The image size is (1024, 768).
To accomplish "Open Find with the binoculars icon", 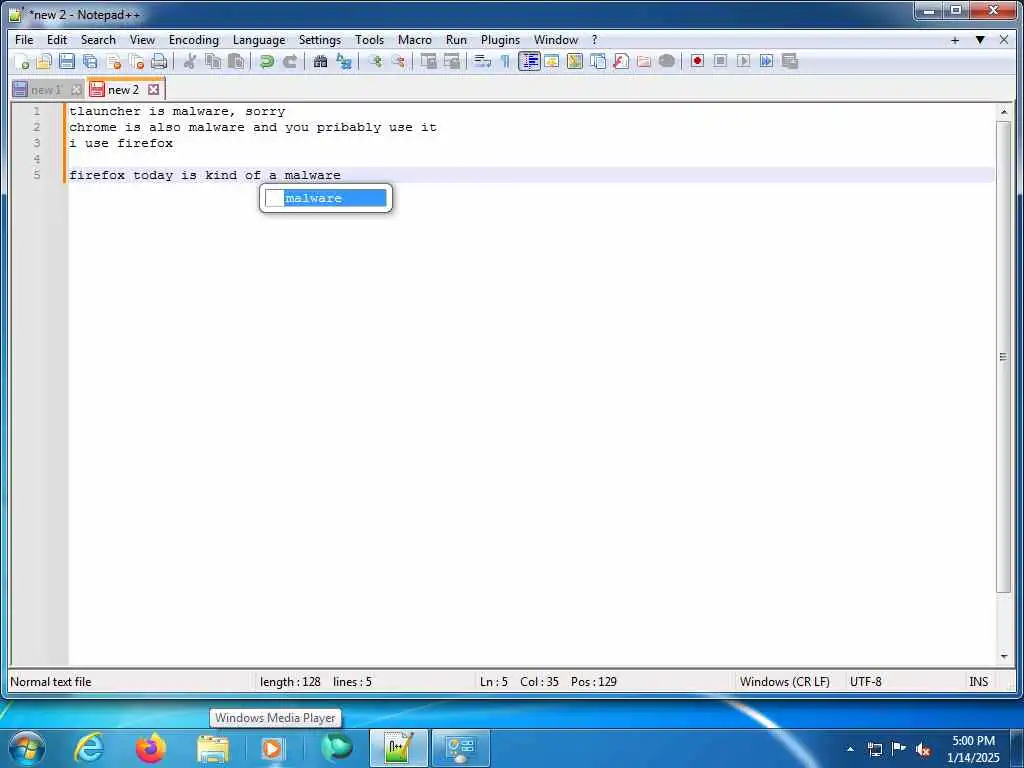I will click(x=320, y=61).
